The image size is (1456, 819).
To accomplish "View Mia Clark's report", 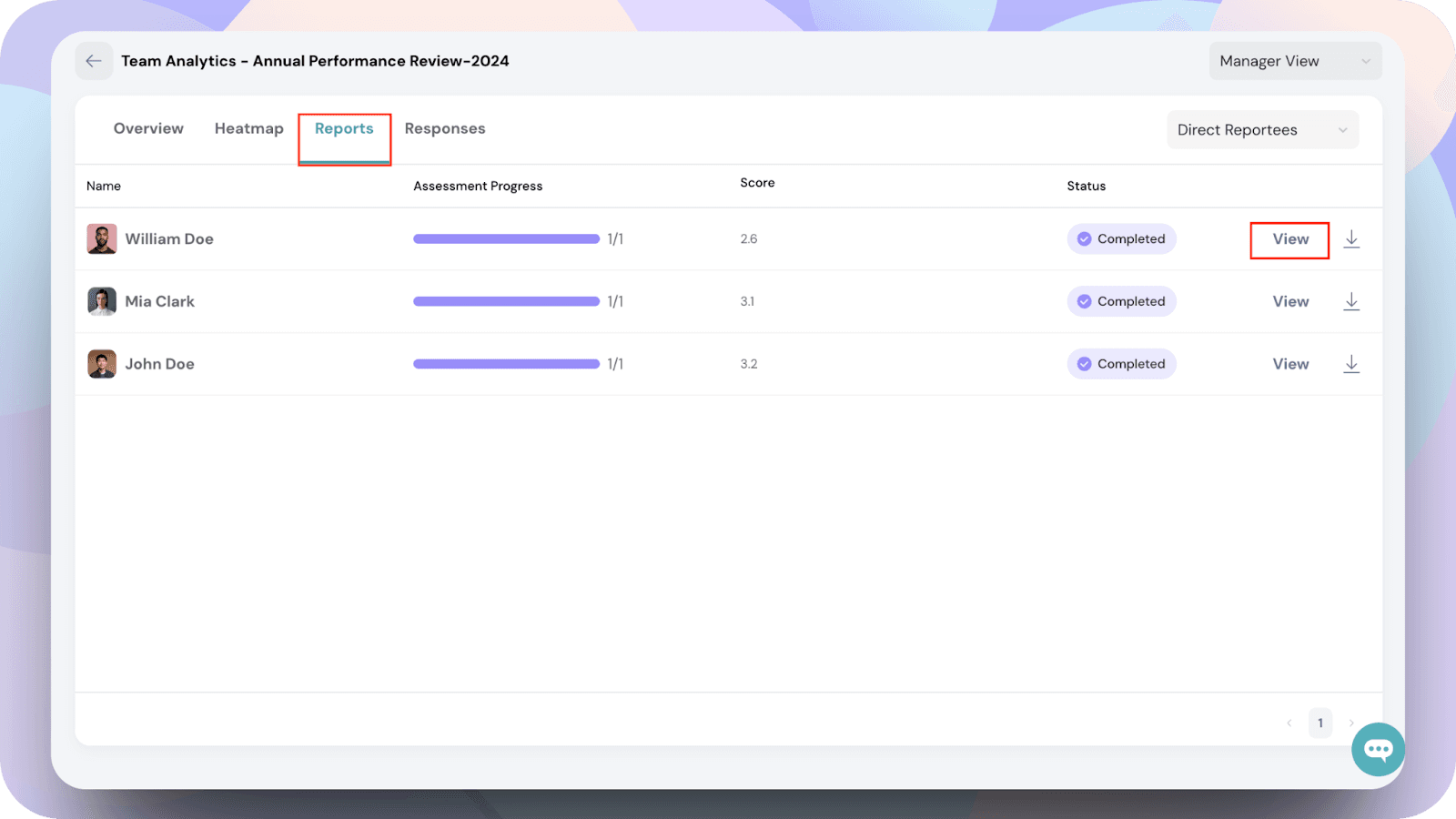I will tap(1289, 301).
